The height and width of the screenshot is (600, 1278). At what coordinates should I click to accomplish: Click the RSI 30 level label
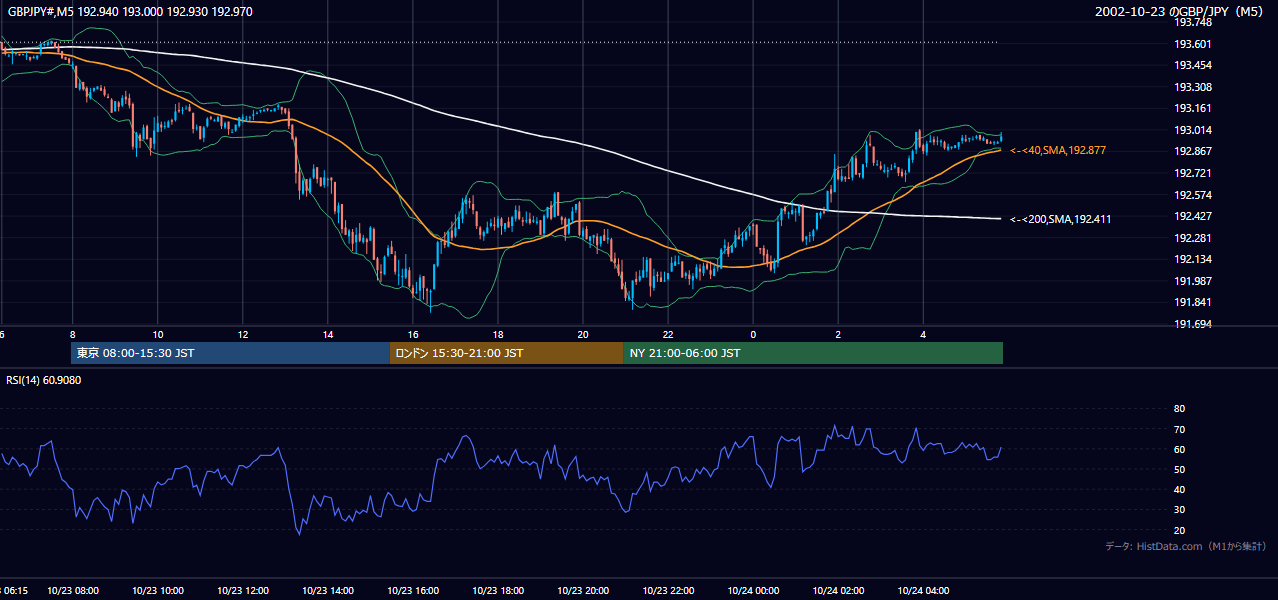click(1179, 510)
